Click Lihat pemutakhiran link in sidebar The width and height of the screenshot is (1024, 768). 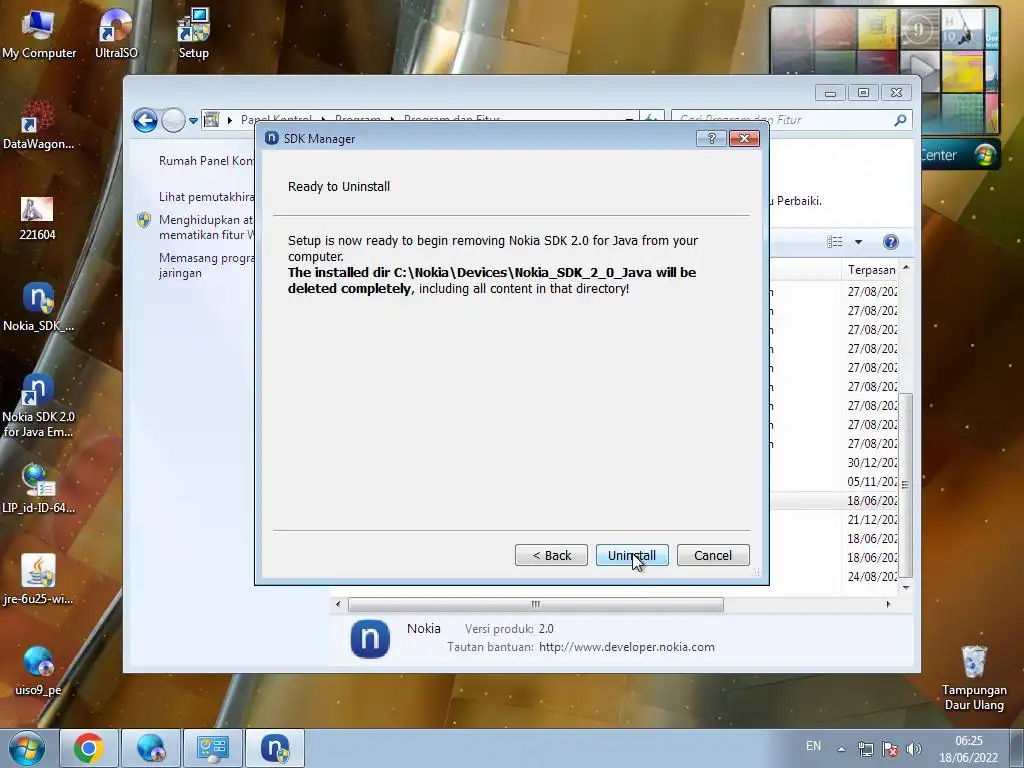tap(206, 197)
